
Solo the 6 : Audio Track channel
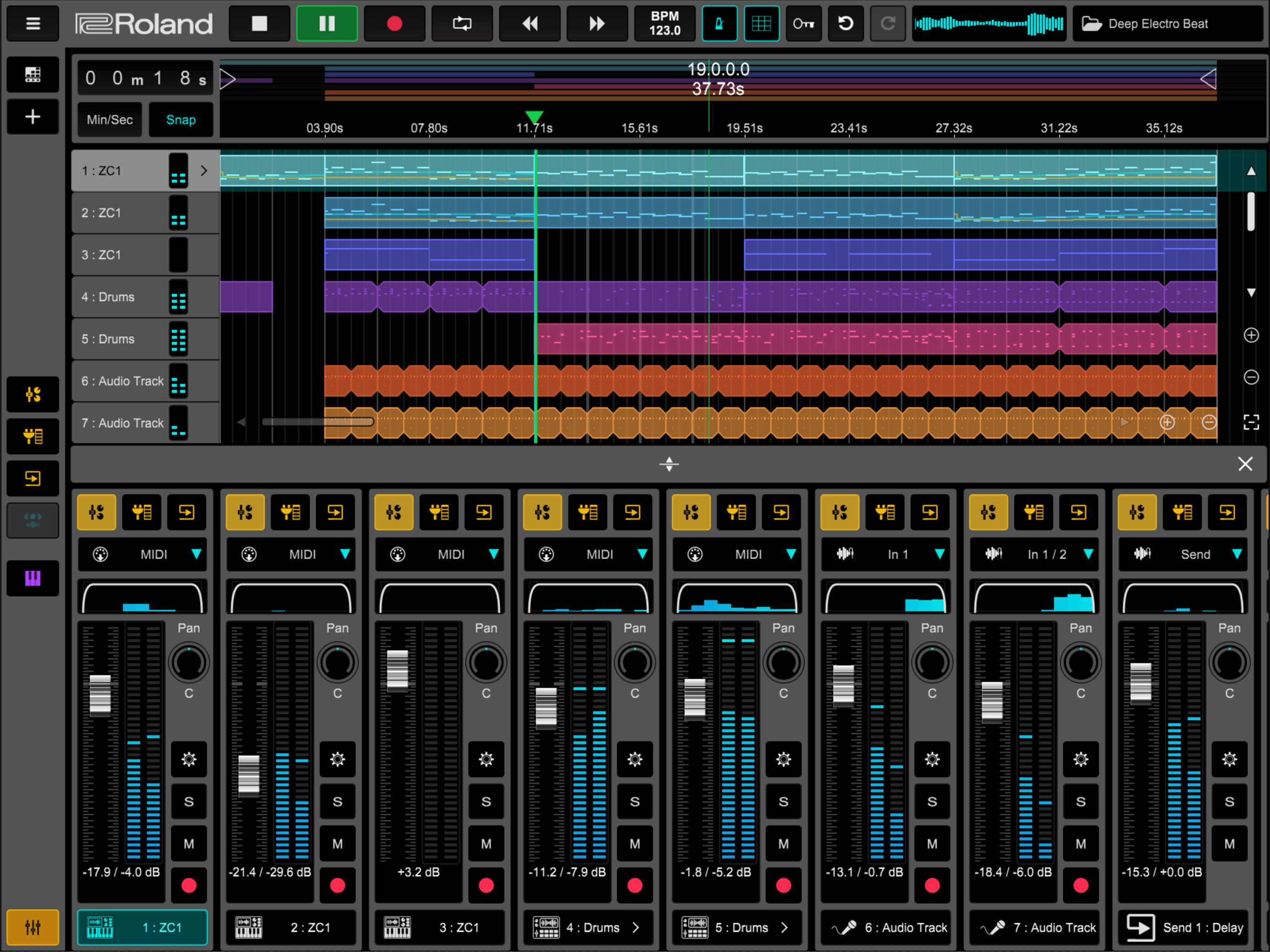tap(932, 801)
